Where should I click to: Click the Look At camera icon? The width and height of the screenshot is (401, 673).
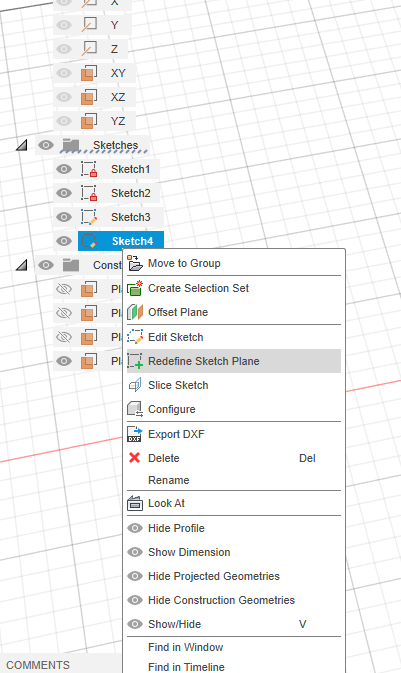pos(135,503)
